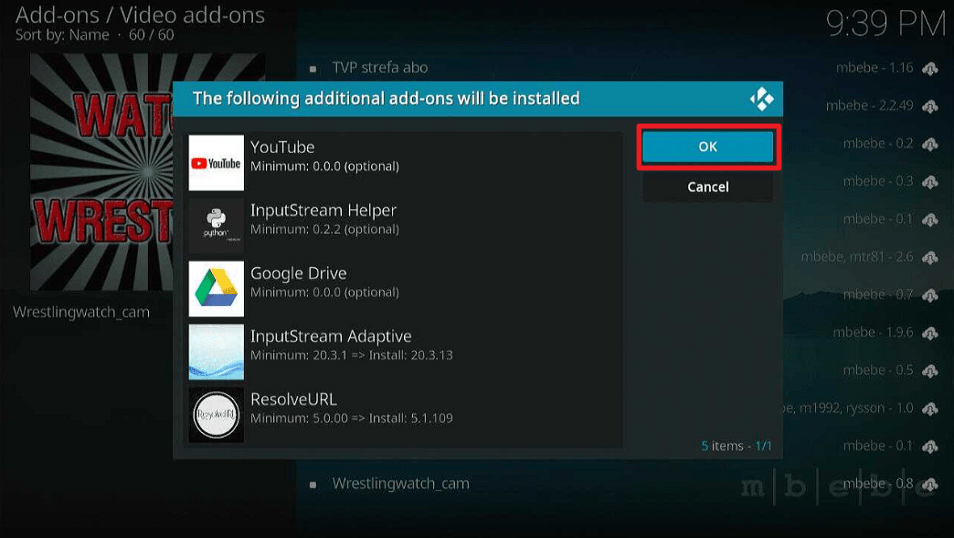Click the InputStream Helper dependency name
This screenshot has height=538, width=954.
(x=323, y=210)
